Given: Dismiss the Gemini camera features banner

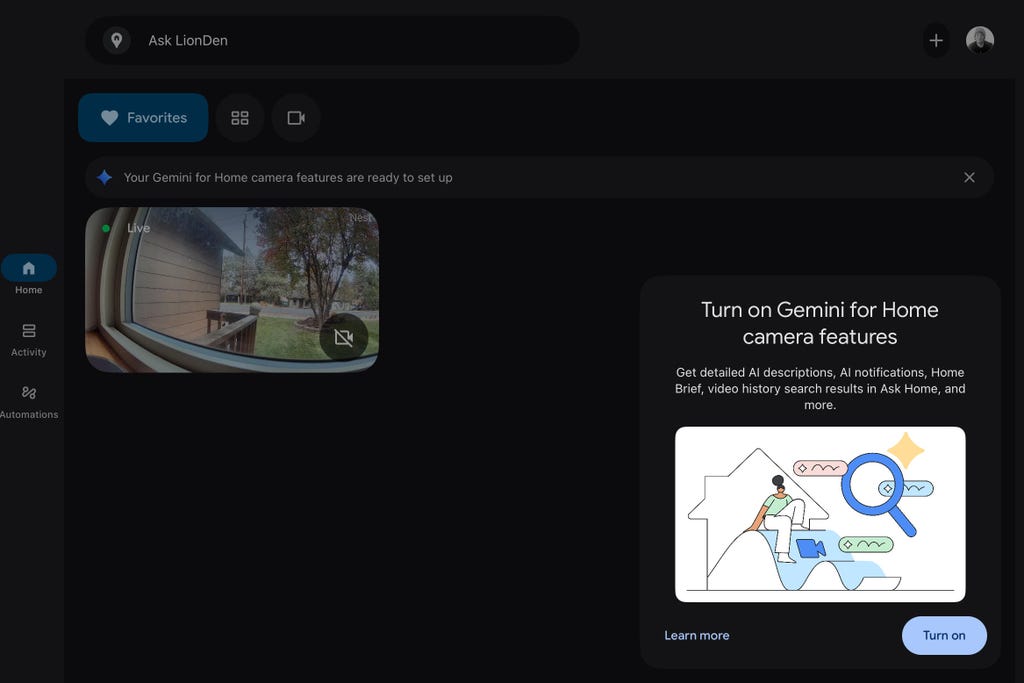Looking at the screenshot, I should (969, 178).
